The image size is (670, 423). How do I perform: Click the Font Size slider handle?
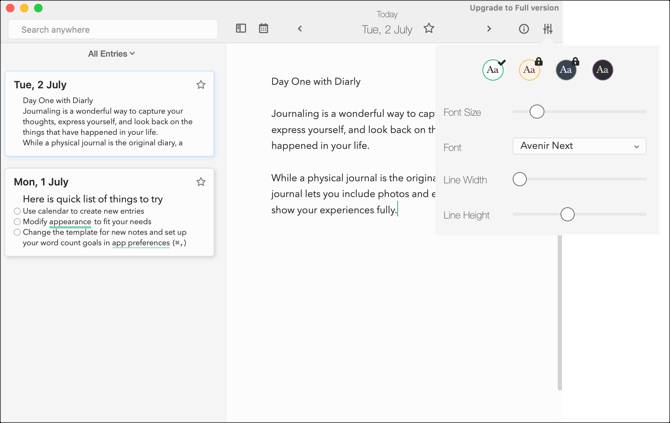coord(537,112)
